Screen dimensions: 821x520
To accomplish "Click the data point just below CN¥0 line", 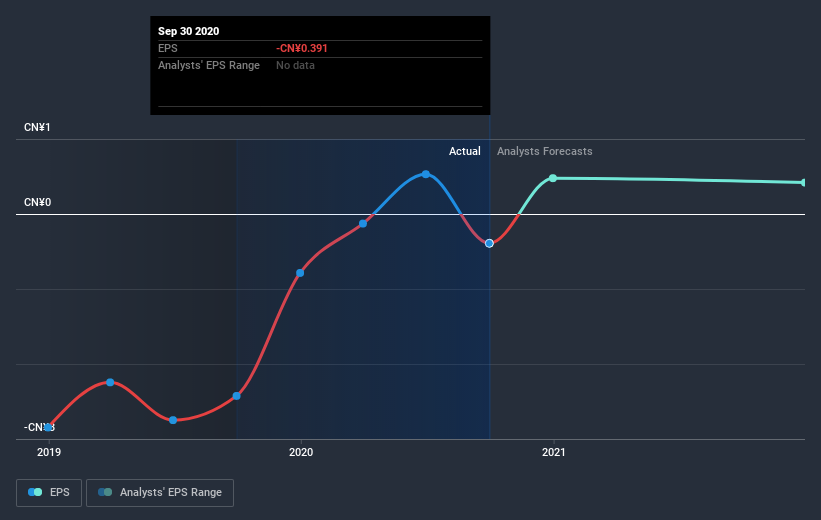I will click(x=363, y=224).
